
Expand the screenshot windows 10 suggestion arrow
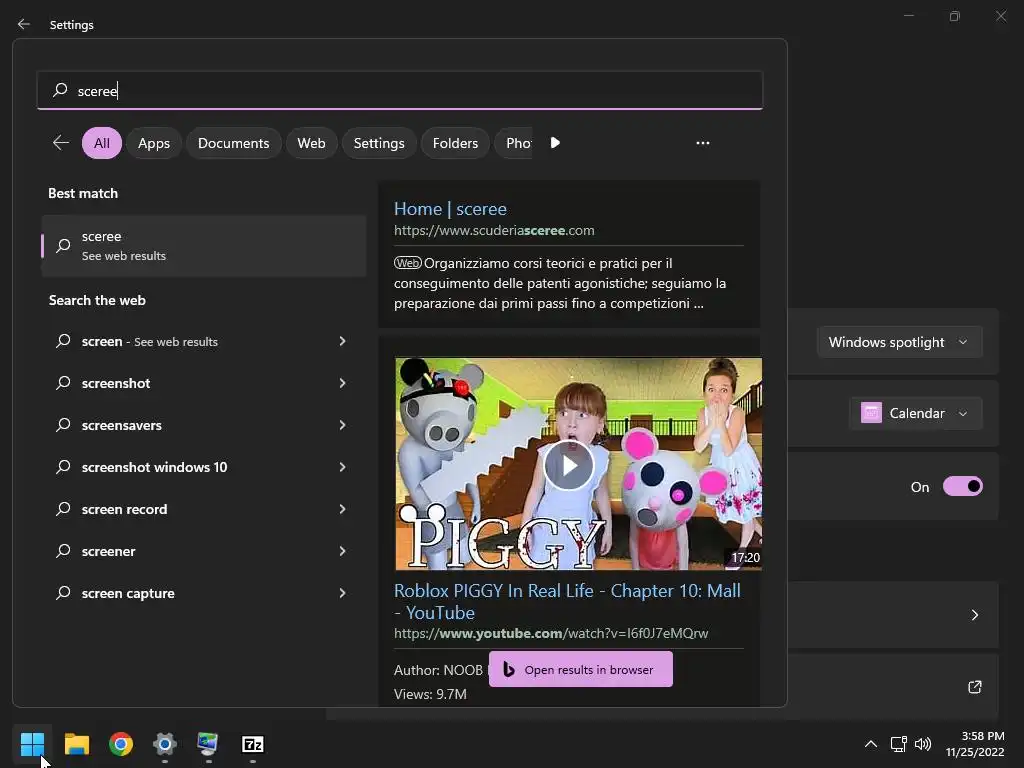tap(342, 467)
